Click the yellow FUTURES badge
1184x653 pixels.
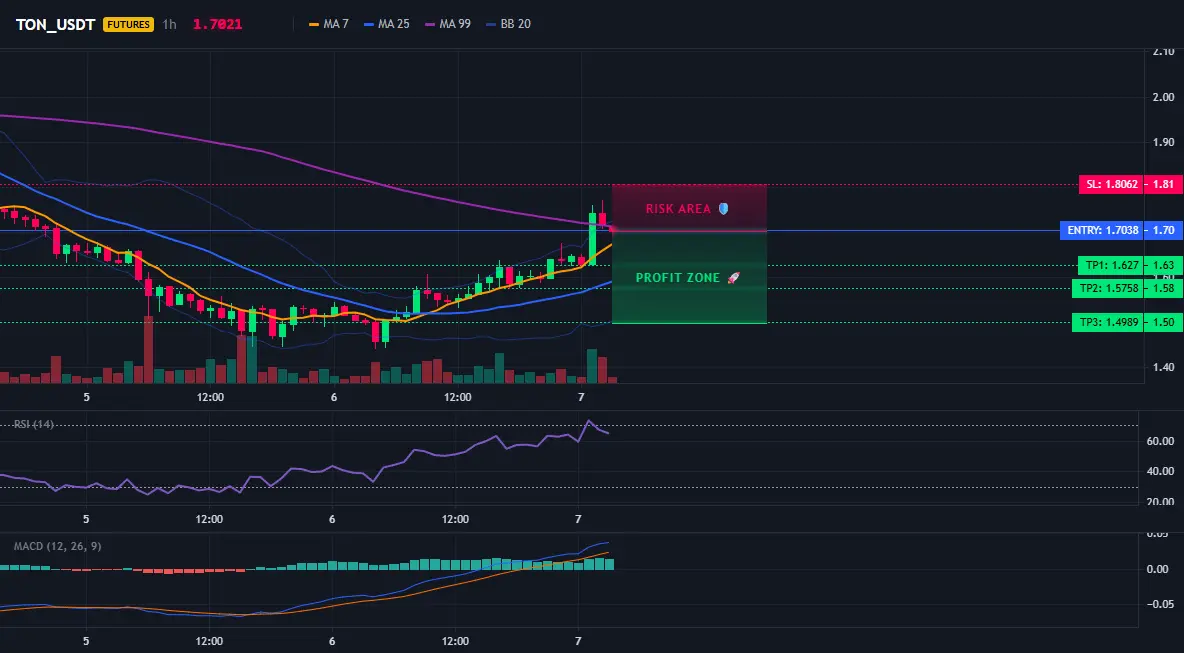(128, 24)
